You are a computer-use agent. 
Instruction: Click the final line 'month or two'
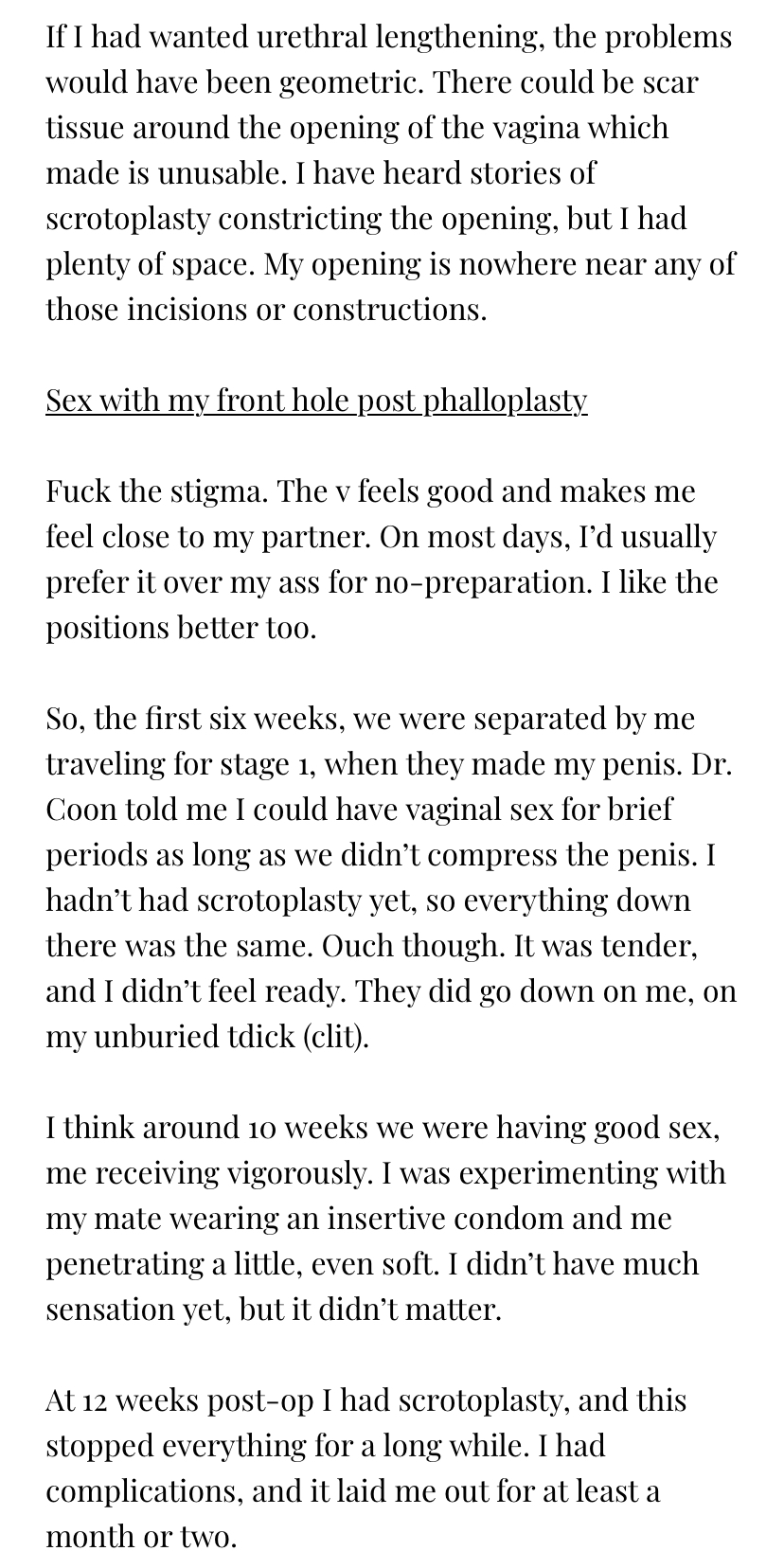click(140, 1537)
